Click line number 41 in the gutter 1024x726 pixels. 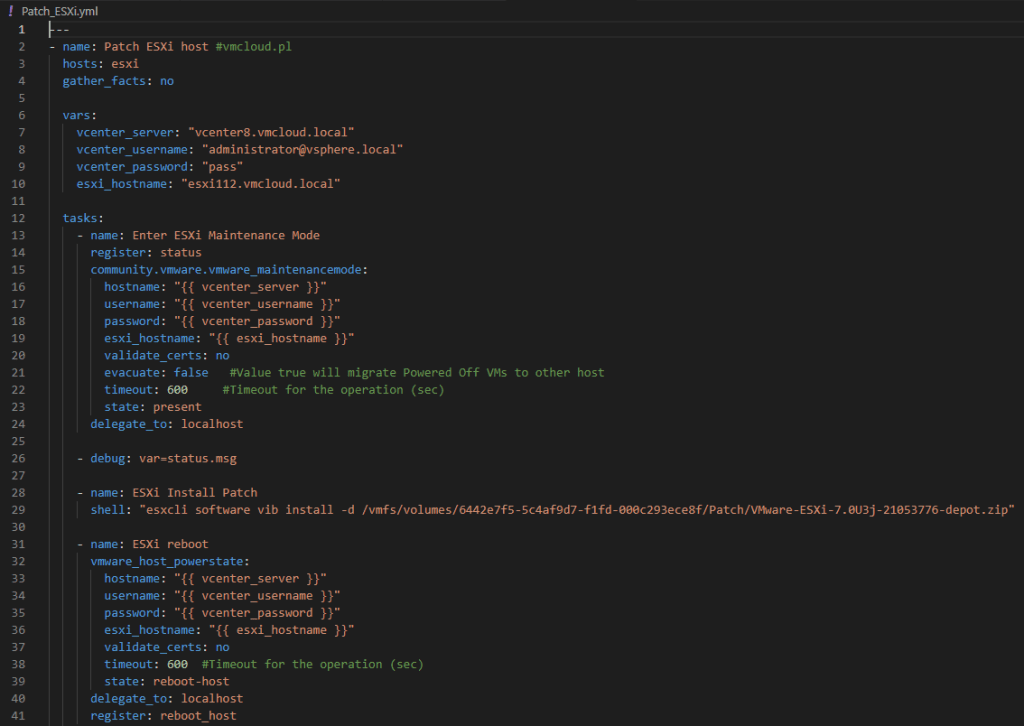tap(21, 716)
